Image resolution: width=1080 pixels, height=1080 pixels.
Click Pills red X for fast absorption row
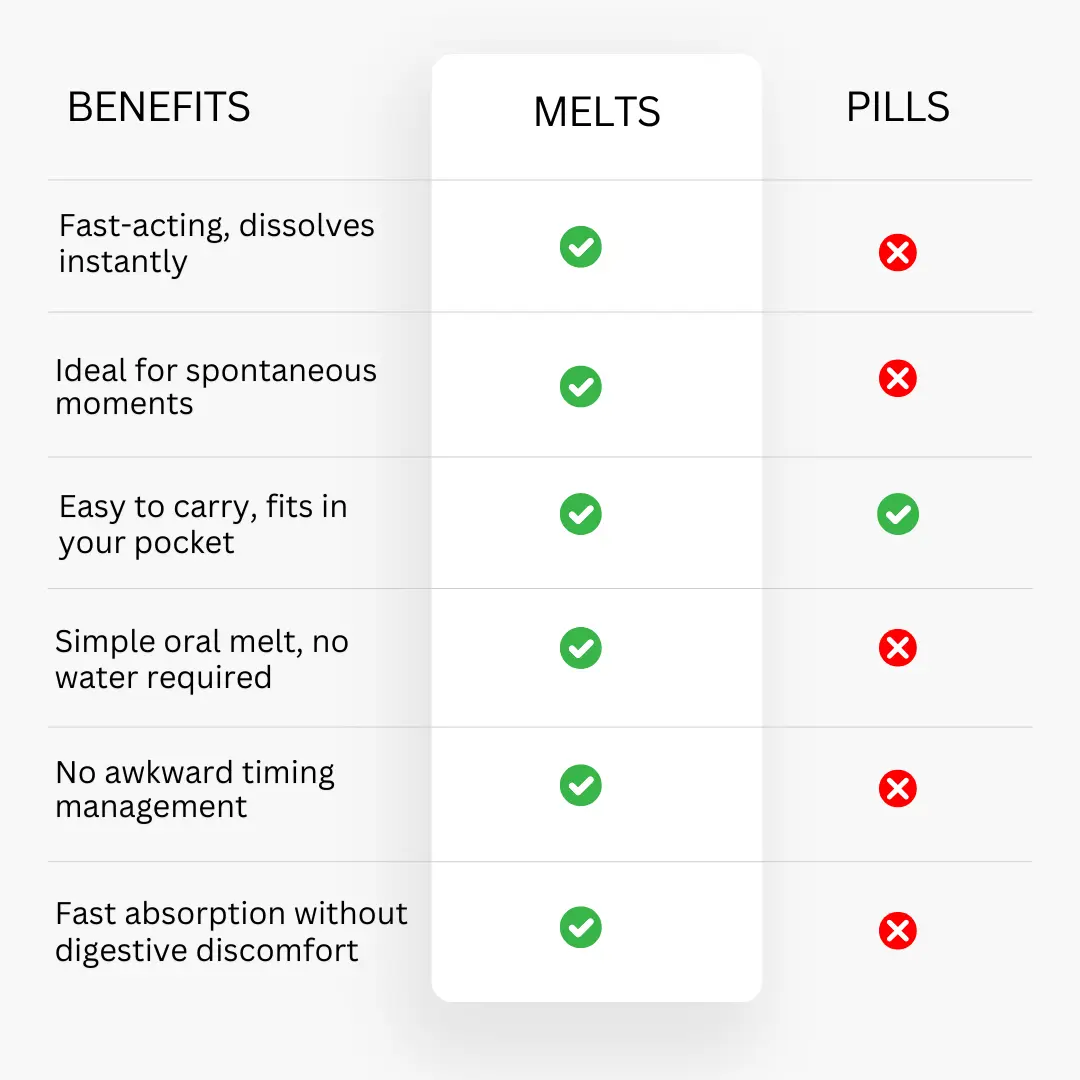click(897, 931)
